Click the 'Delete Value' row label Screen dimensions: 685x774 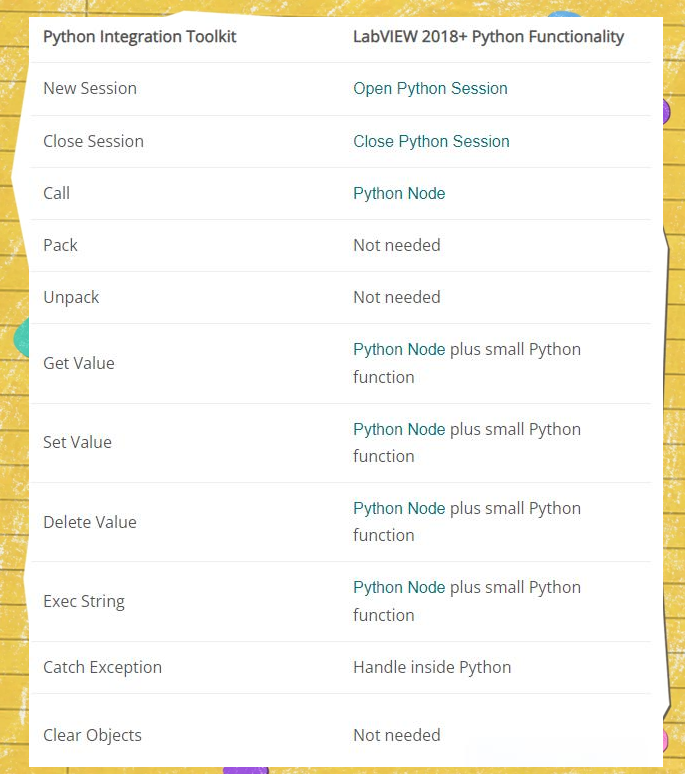point(90,523)
